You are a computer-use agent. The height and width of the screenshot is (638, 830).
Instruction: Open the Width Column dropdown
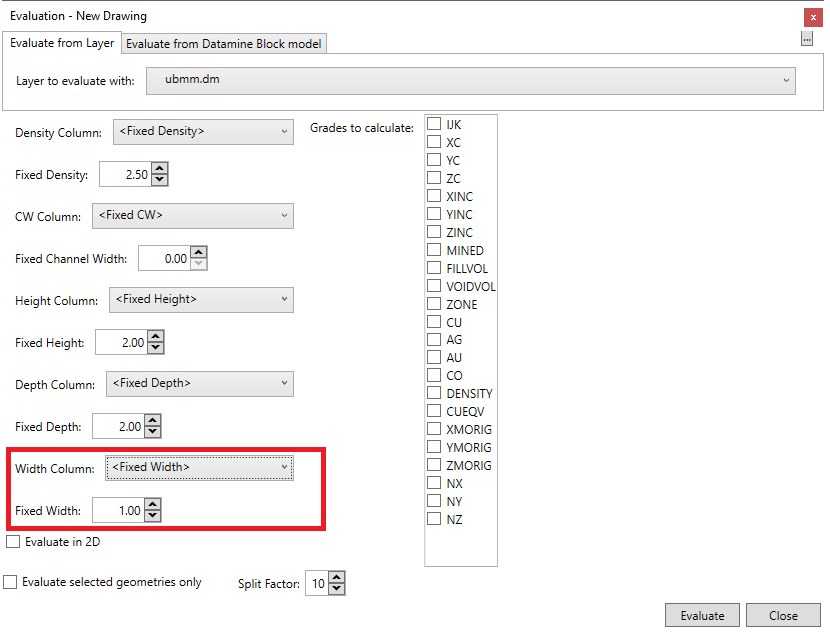coord(199,467)
